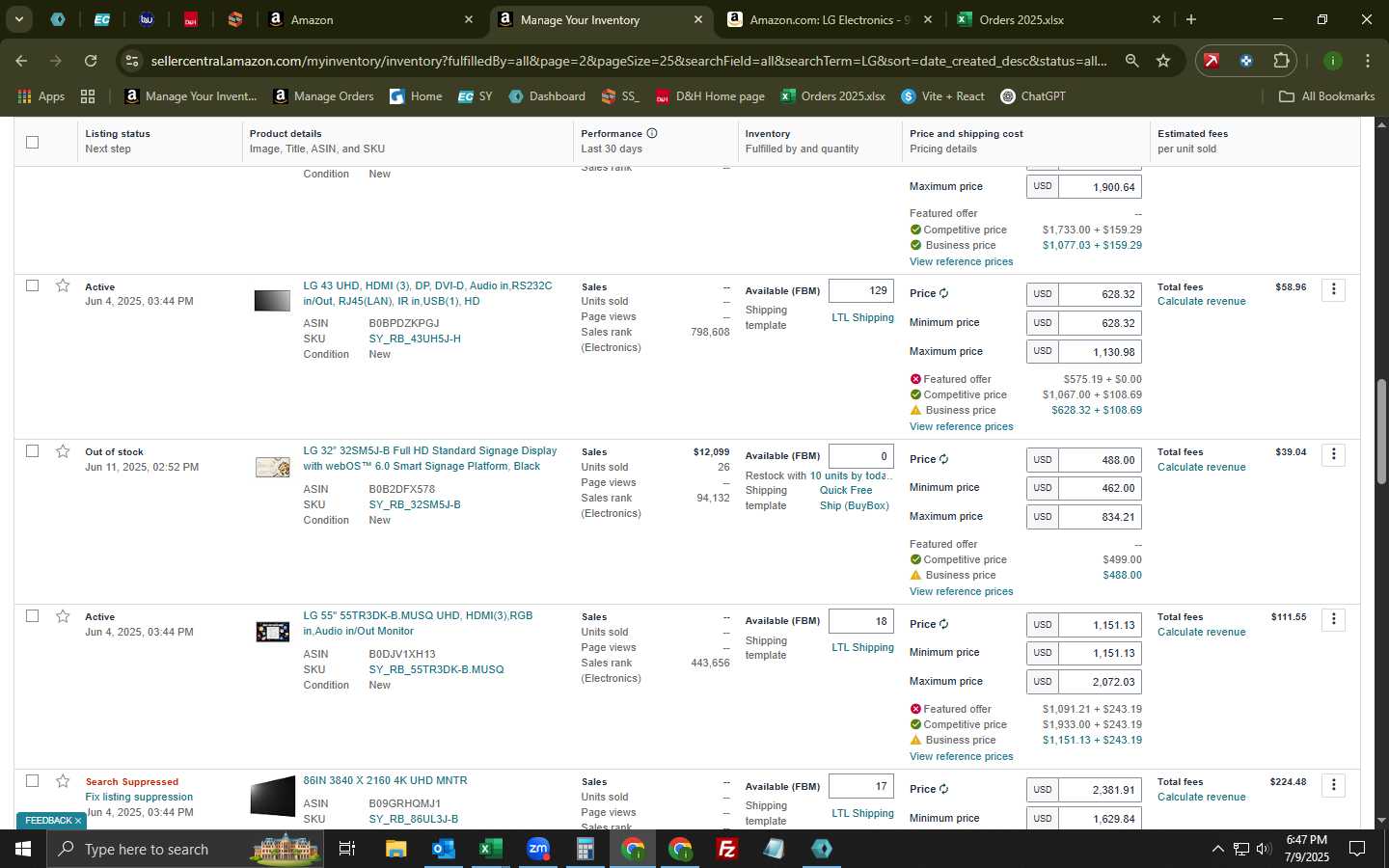Open LG 43 UHD product title link
Viewport: 1389px width, 868px height.
click(x=427, y=293)
